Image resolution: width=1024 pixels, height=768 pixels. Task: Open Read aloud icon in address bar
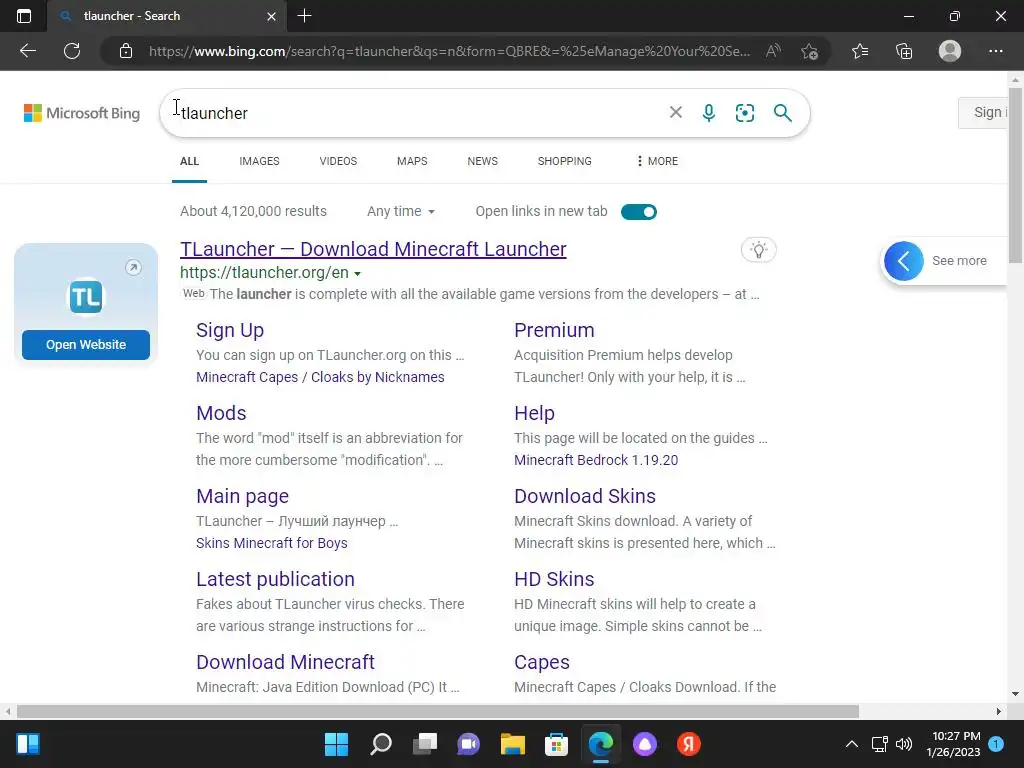coord(773,51)
